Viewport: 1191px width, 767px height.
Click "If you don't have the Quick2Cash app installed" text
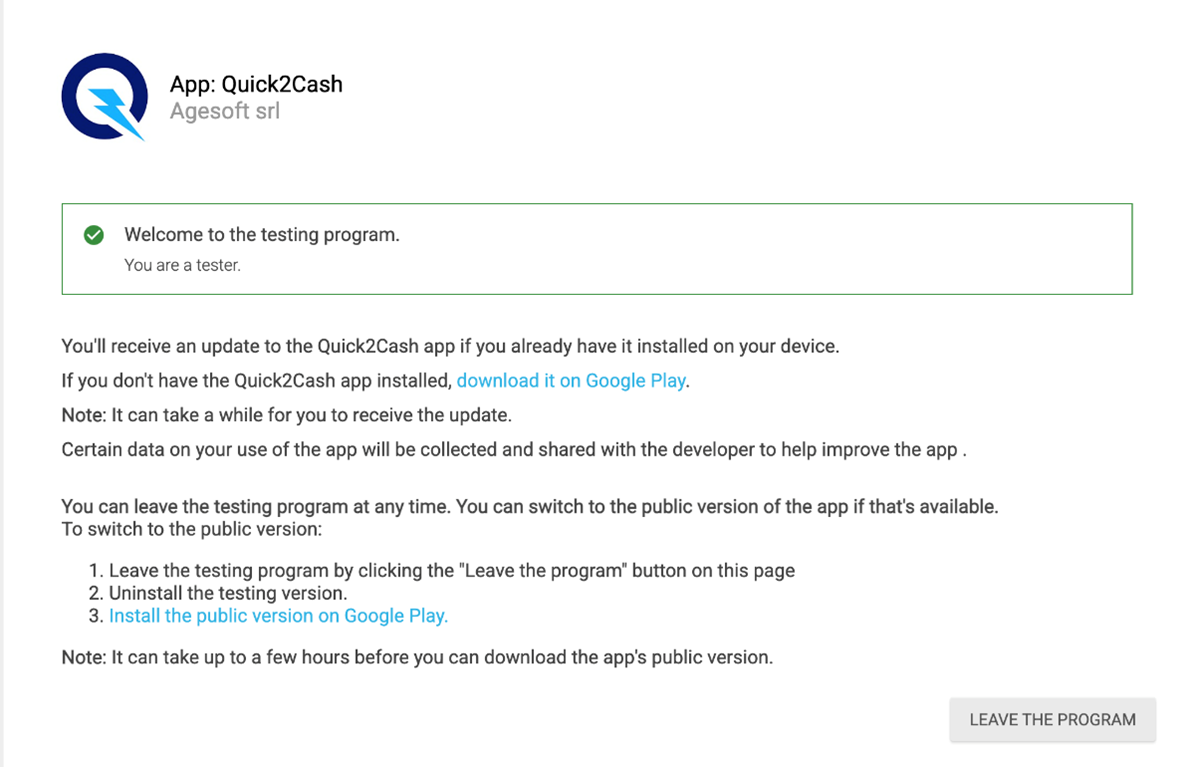[x=257, y=381]
